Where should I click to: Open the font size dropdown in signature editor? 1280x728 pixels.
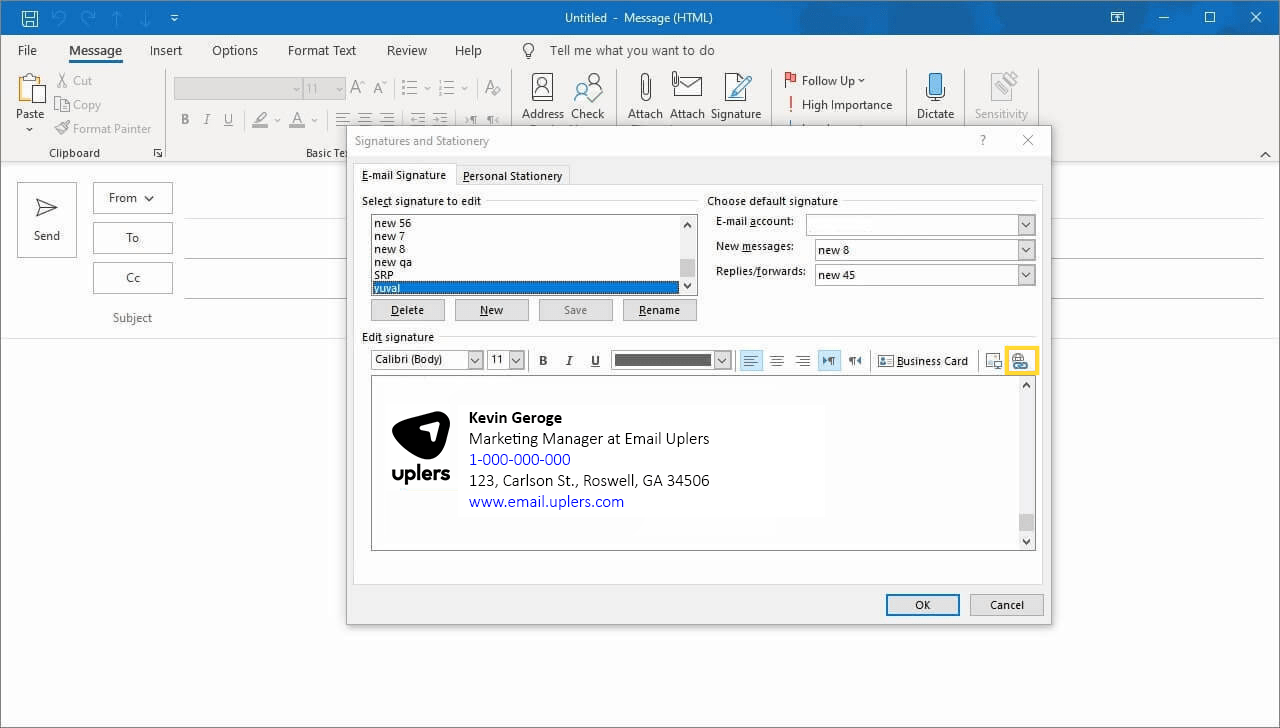[x=517, y=359]
